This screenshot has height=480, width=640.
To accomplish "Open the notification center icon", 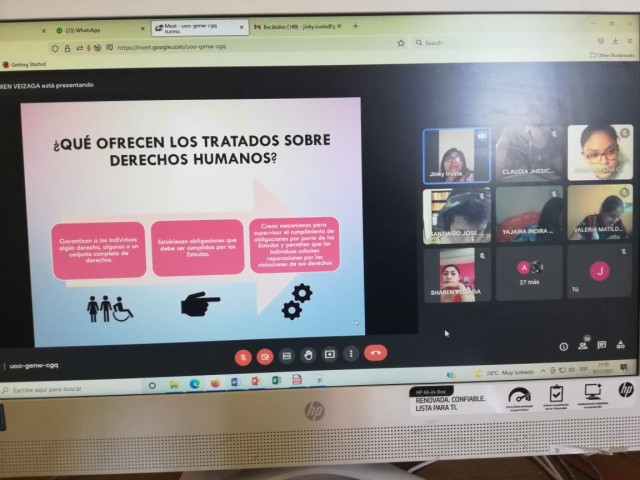I will point(624,368).
